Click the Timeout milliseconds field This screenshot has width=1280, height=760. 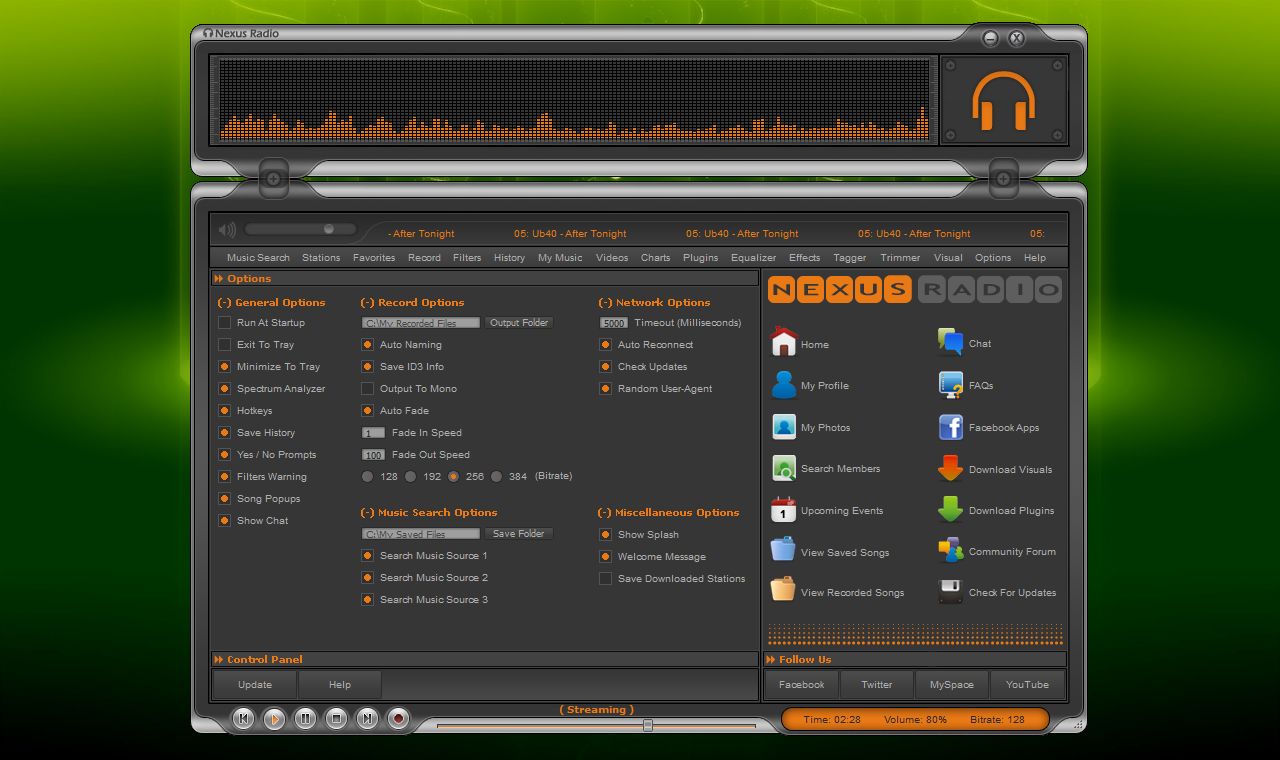click(x=614, y=323)
